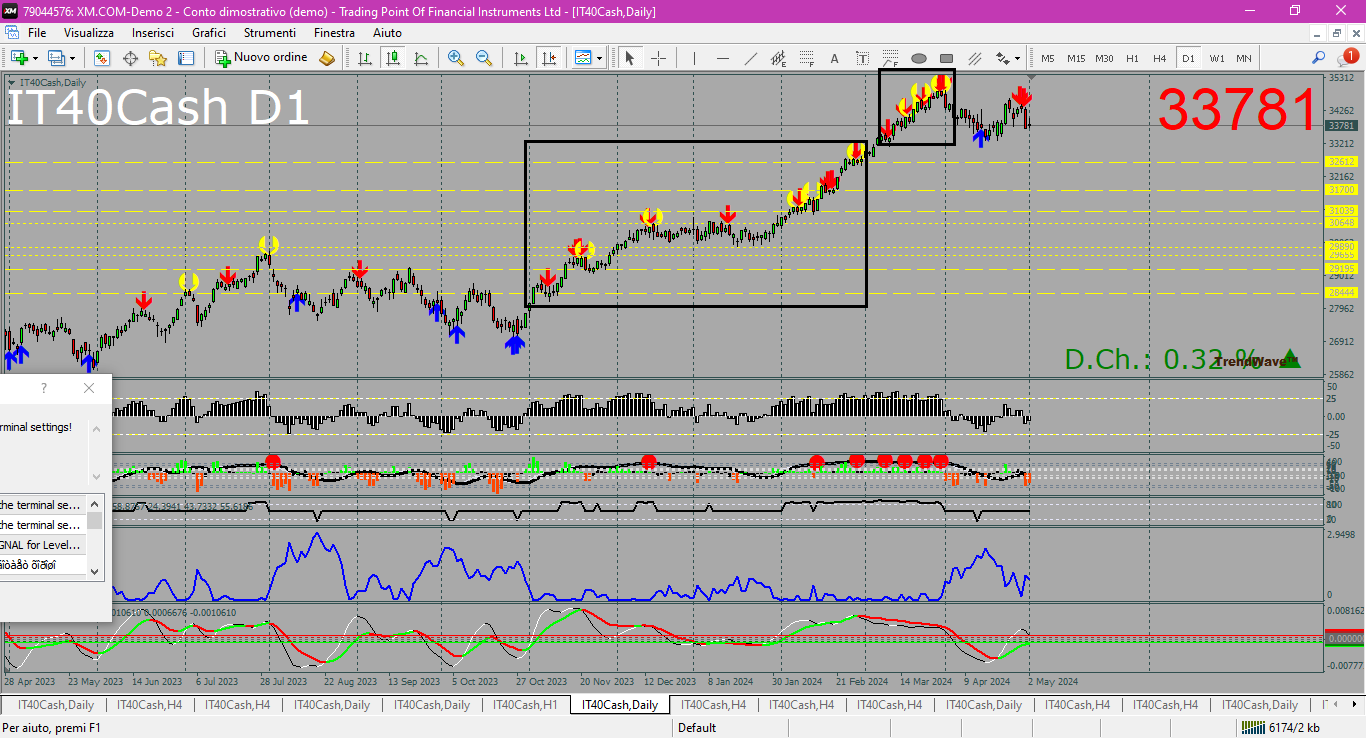Image resolution: width=1366 pixels, height=738 pixels.
Task: Toggle the Terminal panel icon
Action: pyautogui.click(x=186, y=58)
